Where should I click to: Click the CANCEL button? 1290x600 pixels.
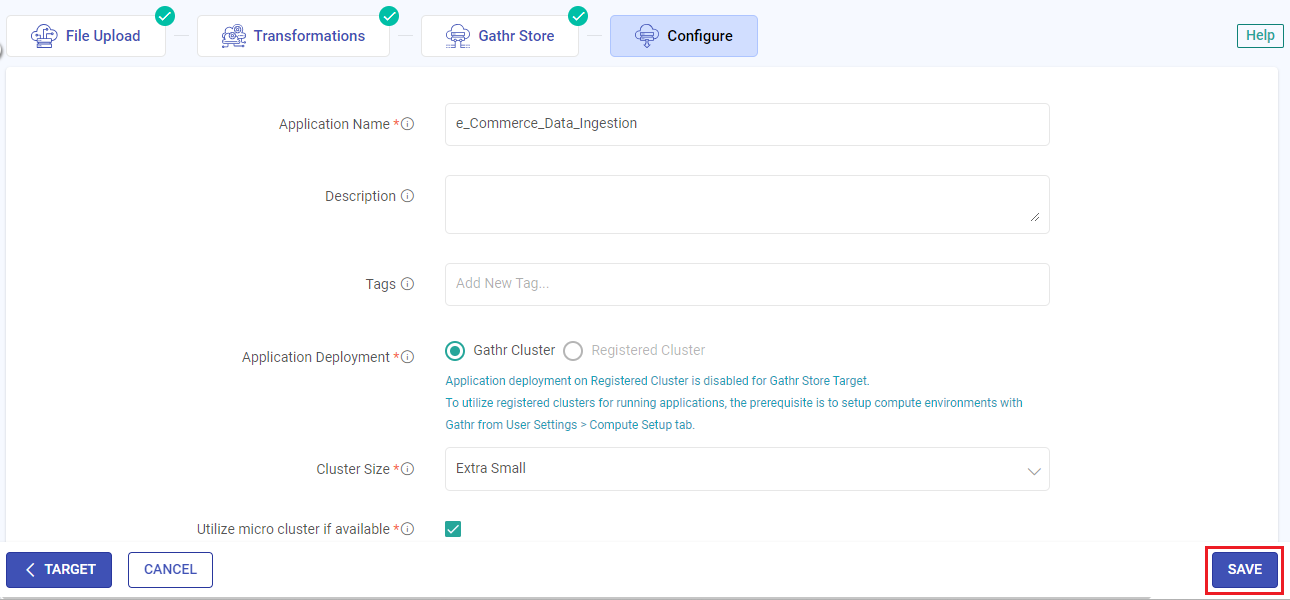(170, 570)
